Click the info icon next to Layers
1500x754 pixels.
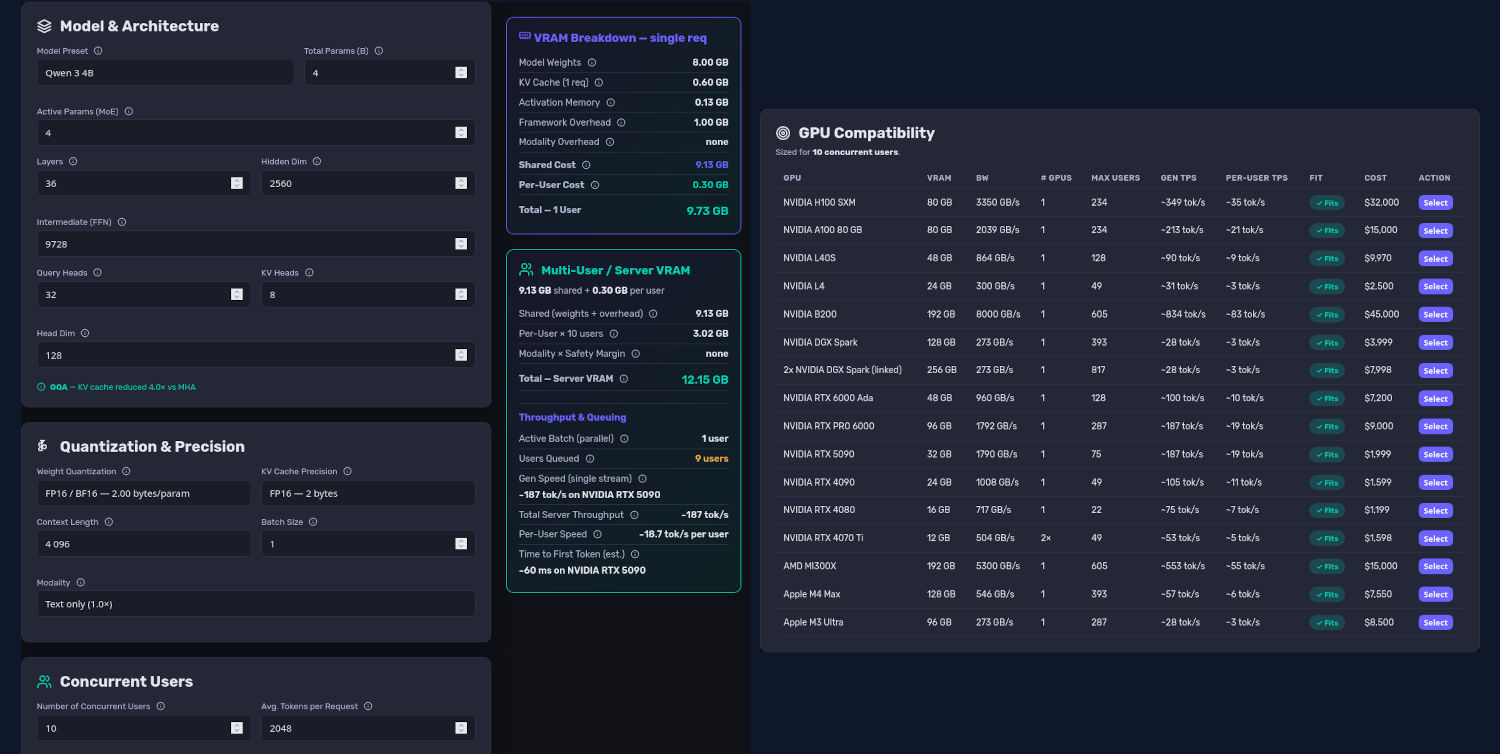[x=73, y=162]
